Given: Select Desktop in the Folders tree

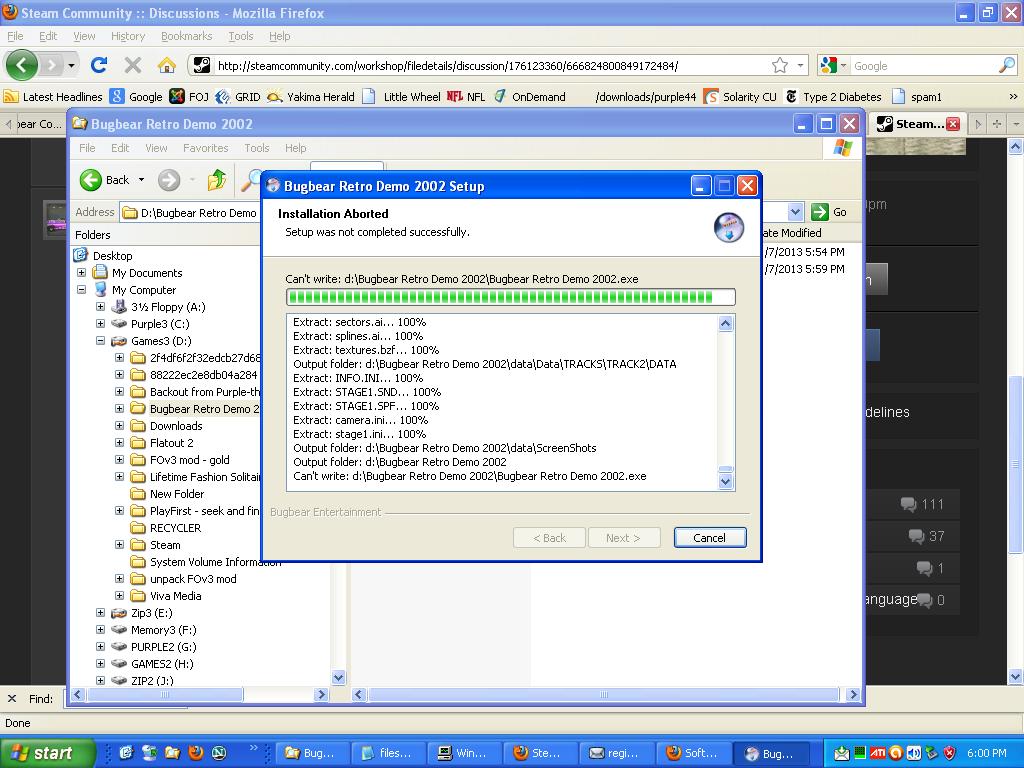Looking at the screenshot, I should point(112,255).
